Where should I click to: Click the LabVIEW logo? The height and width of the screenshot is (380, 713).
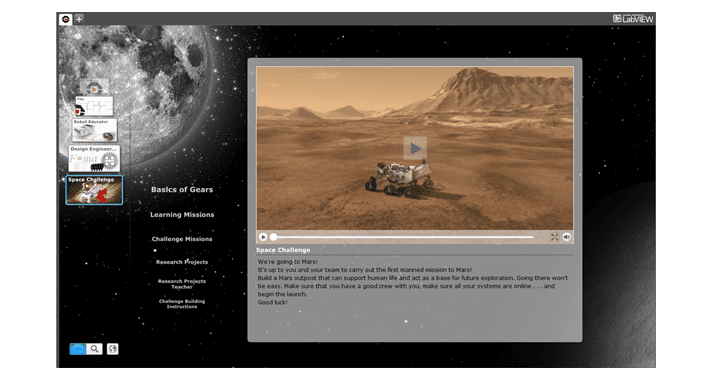click(633, 19)
